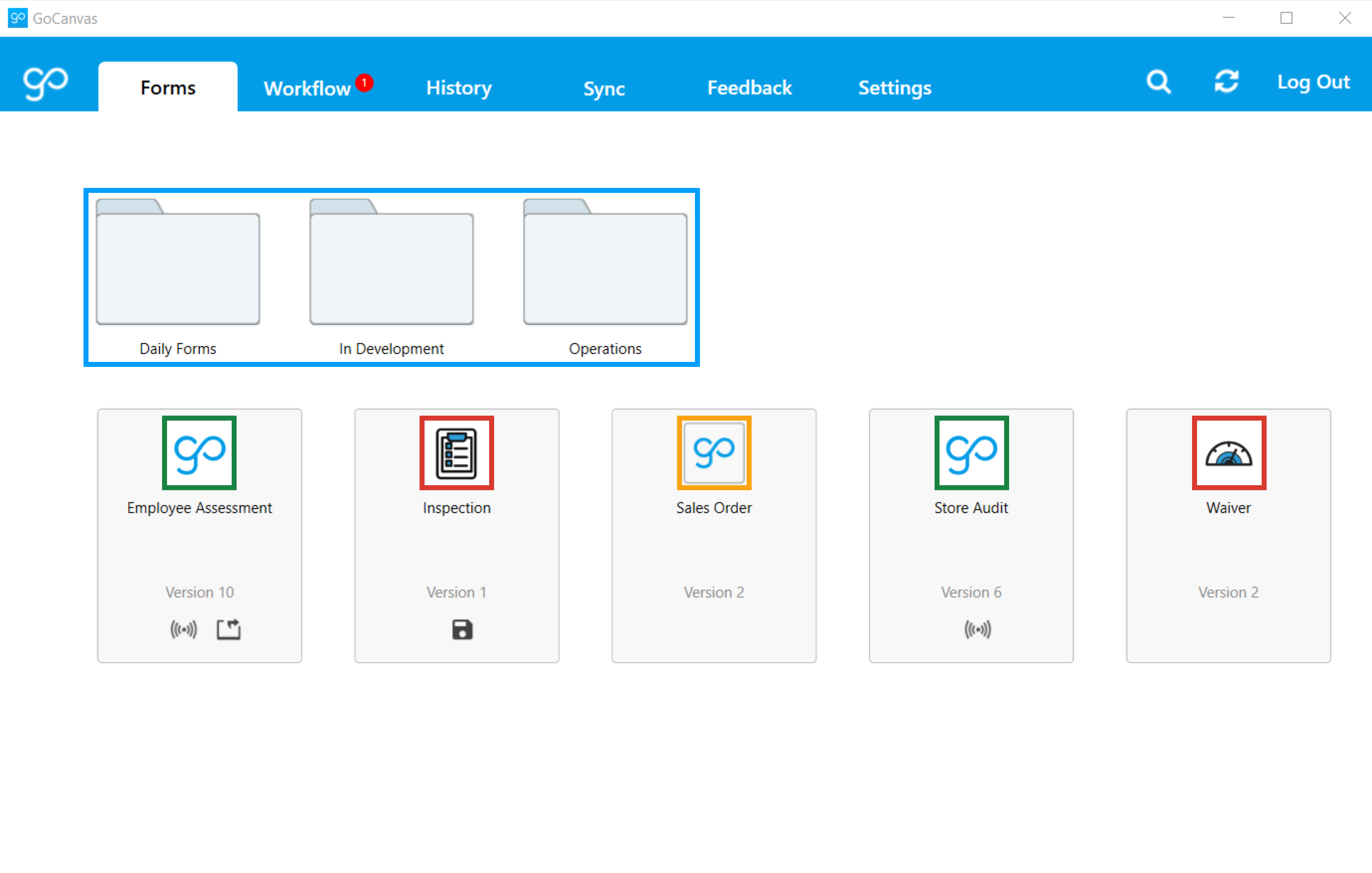Click the Inspection clipboard icon
This screenshot has height=873, width=1372.
(456, 453)
